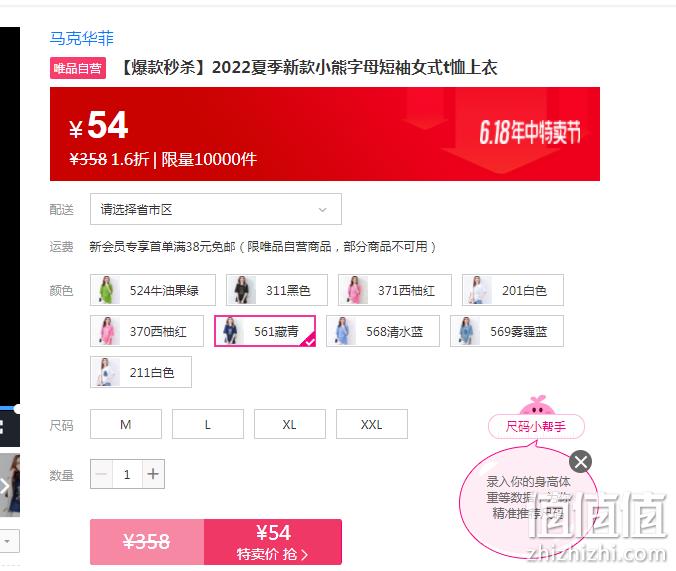Select size XXL
Image resolution: width=676 pixels, height=571 pixels.
(x=372, y=424)
